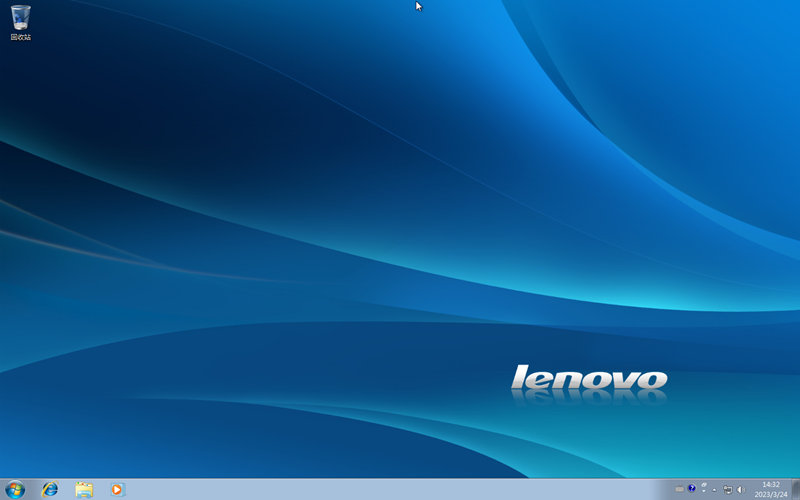This screenshot has width=800, height=500.
Task: Select the Recycle Bin desktop icon
Action: 20,22
